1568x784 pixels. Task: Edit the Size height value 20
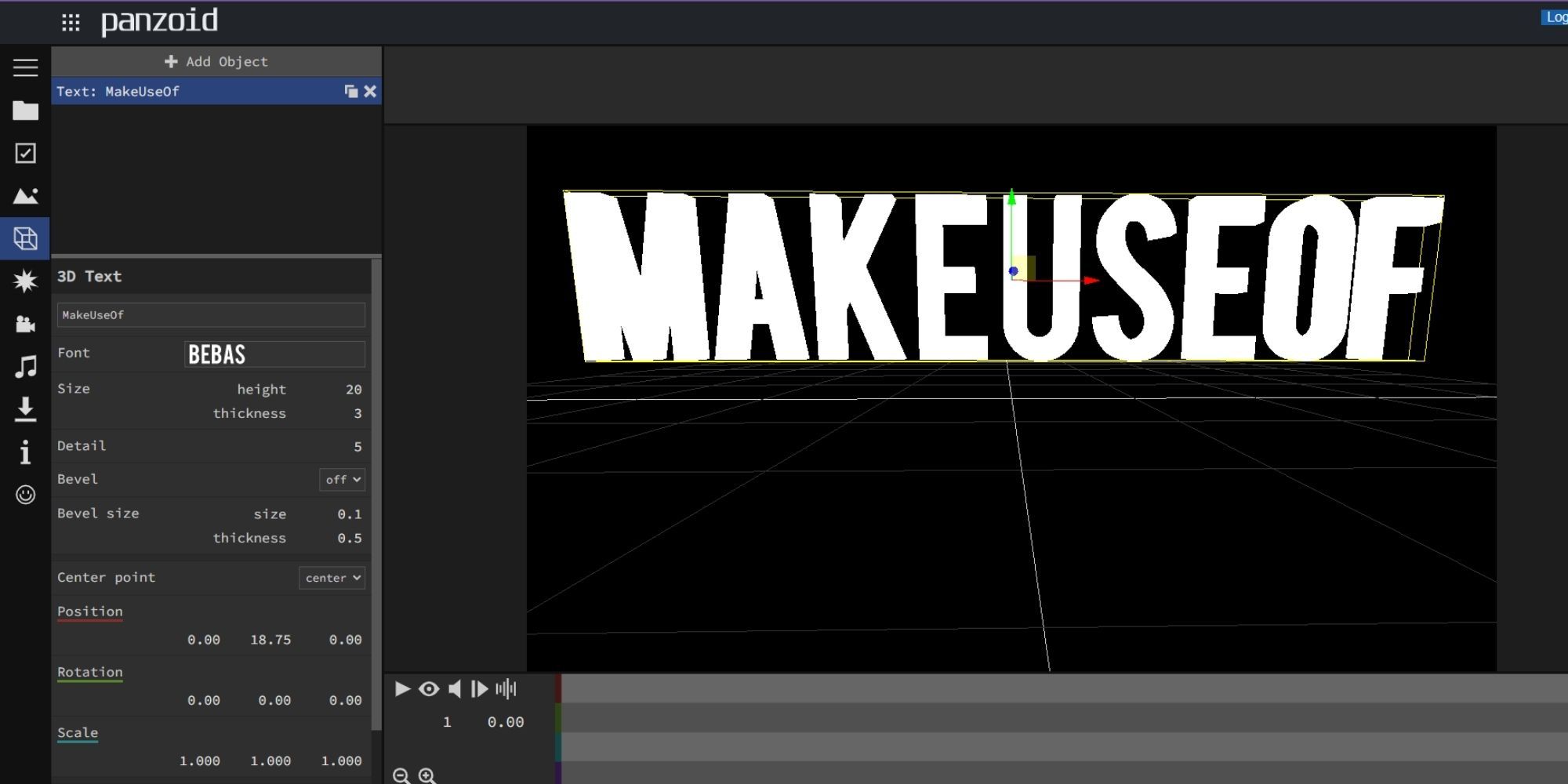[354, 390]
